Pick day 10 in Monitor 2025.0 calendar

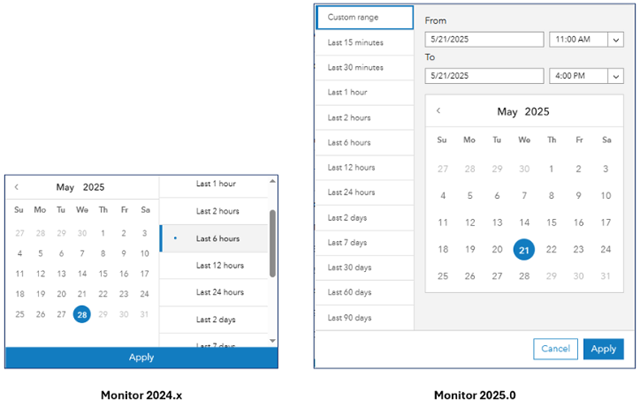point(606,196)
